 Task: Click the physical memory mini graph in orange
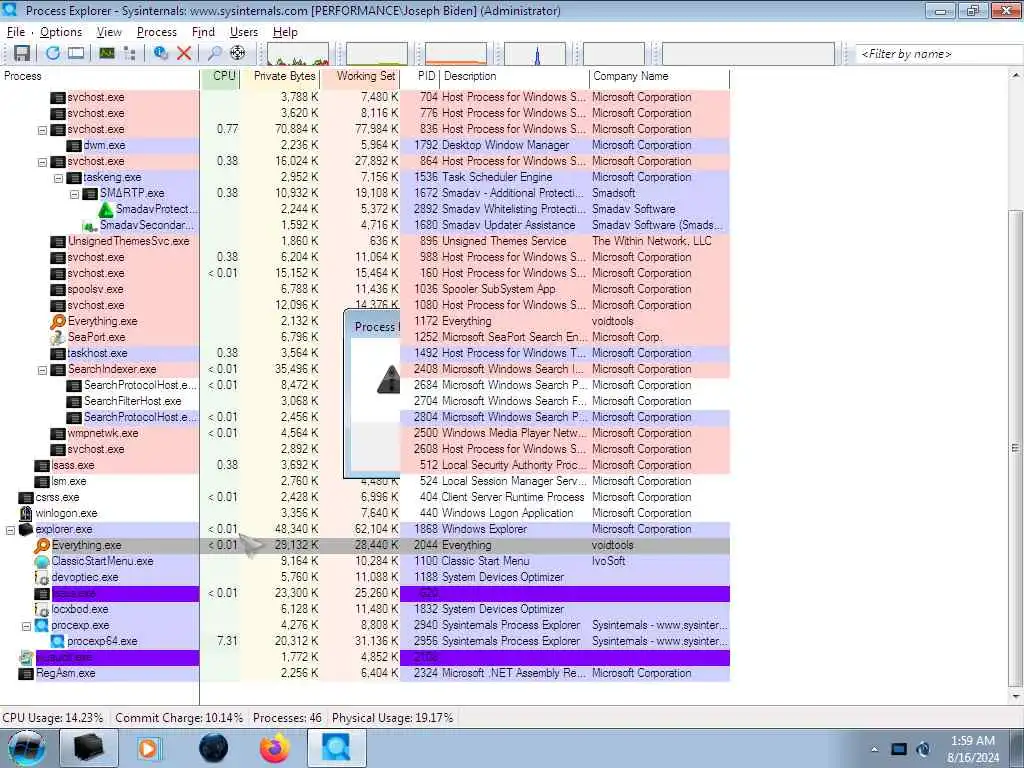(456, 54)
